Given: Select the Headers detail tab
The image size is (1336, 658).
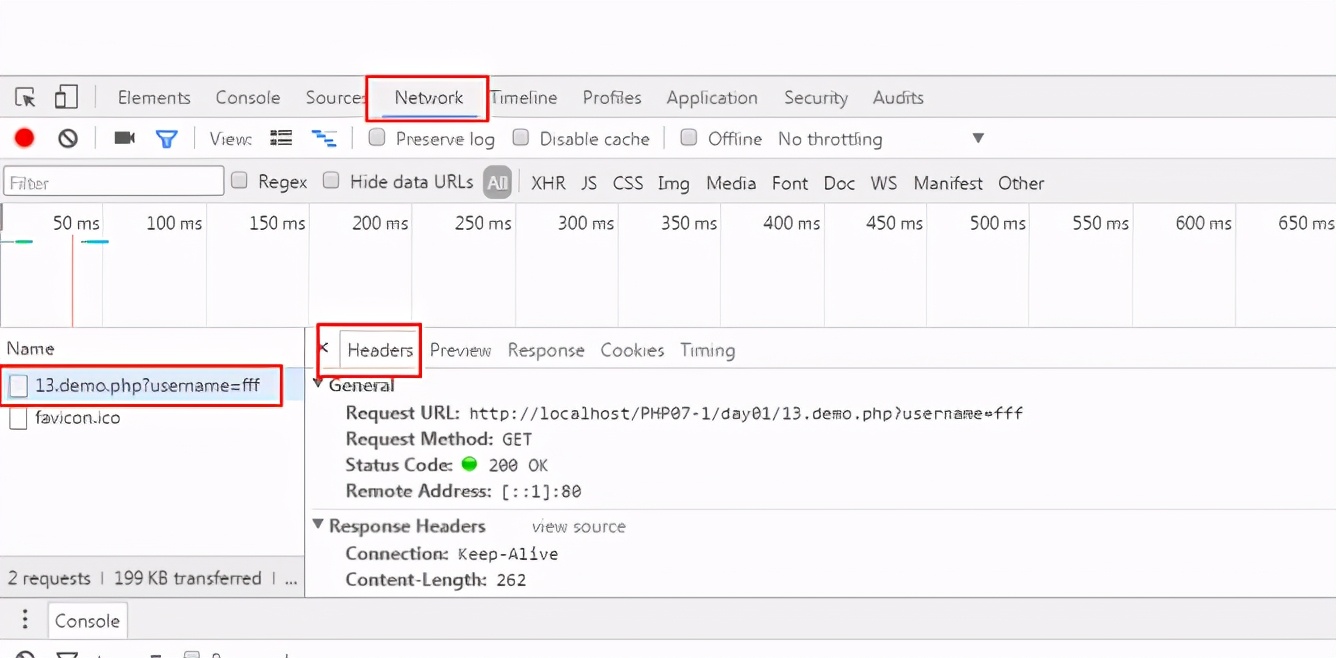Looking at the screenshot, I should coord(380,350).
